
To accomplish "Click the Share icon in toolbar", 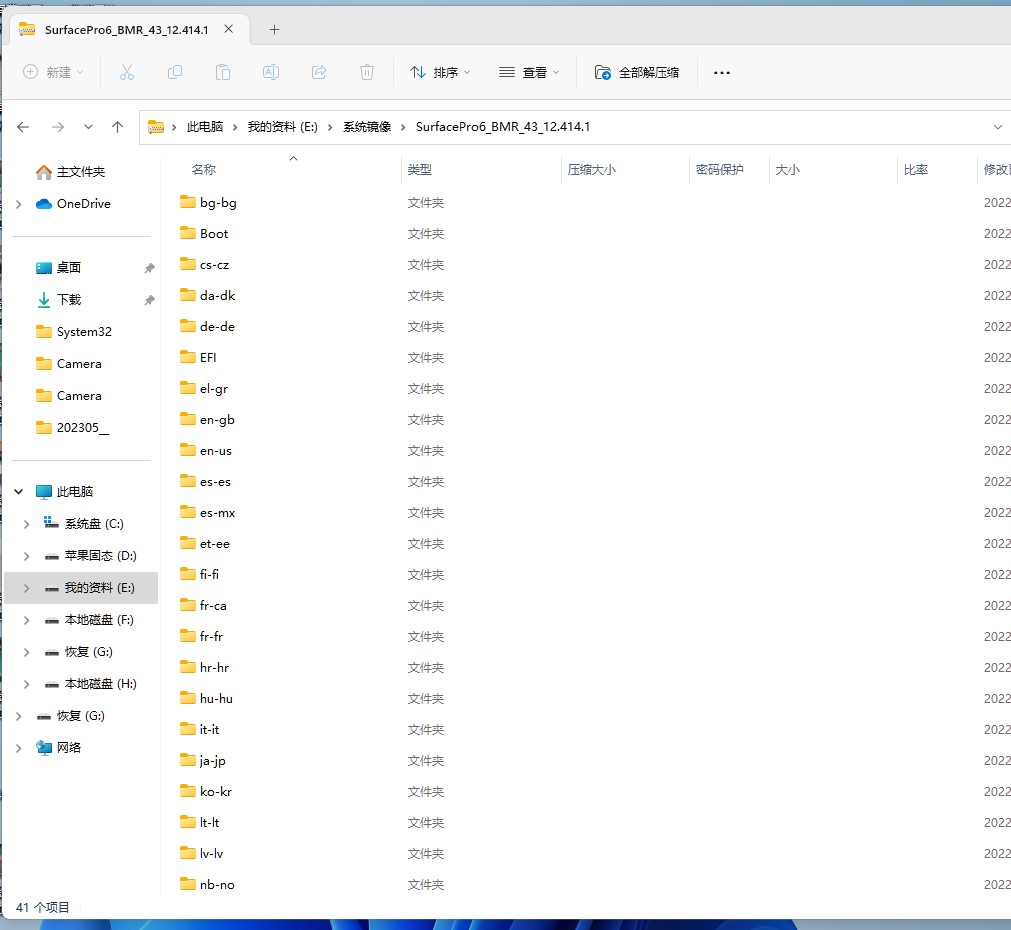I will coord(319,72).
